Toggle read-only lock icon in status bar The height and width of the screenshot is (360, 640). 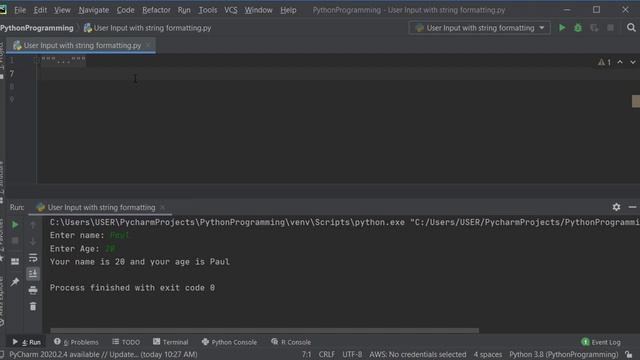click(x=629, y=355)
